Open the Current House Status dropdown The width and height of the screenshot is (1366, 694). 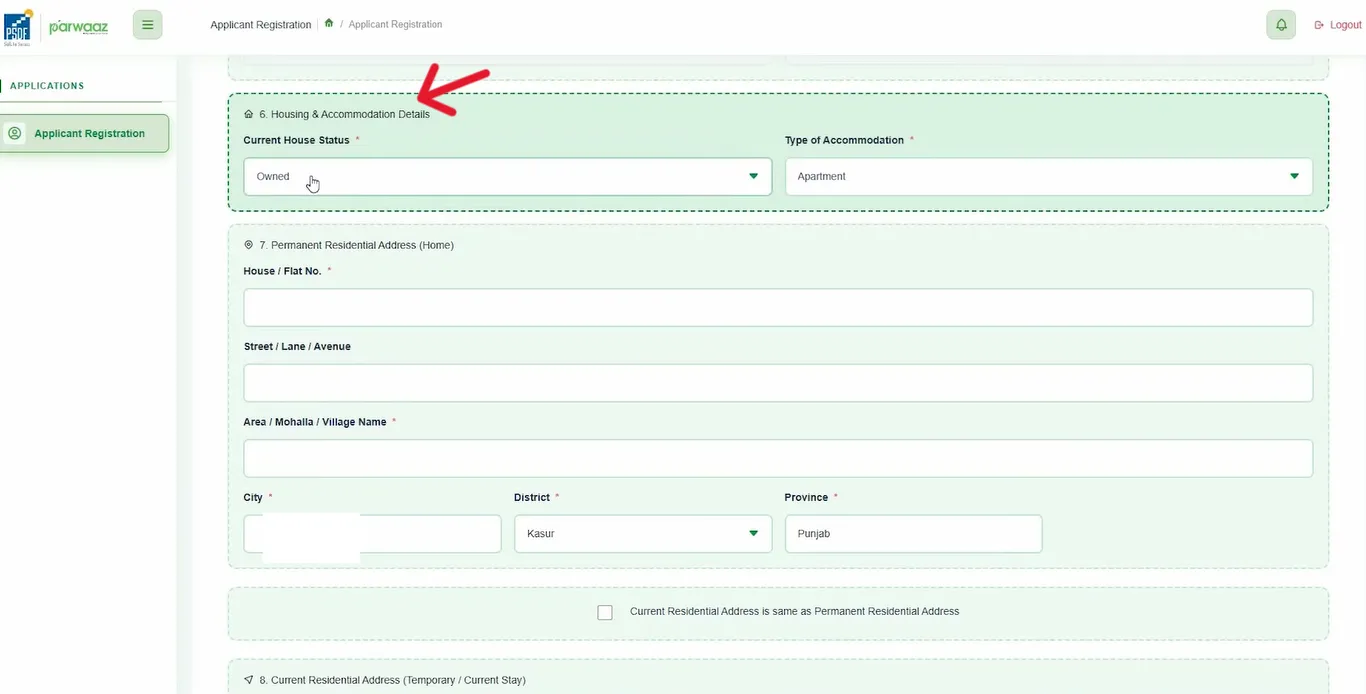(x=507, y=176)
